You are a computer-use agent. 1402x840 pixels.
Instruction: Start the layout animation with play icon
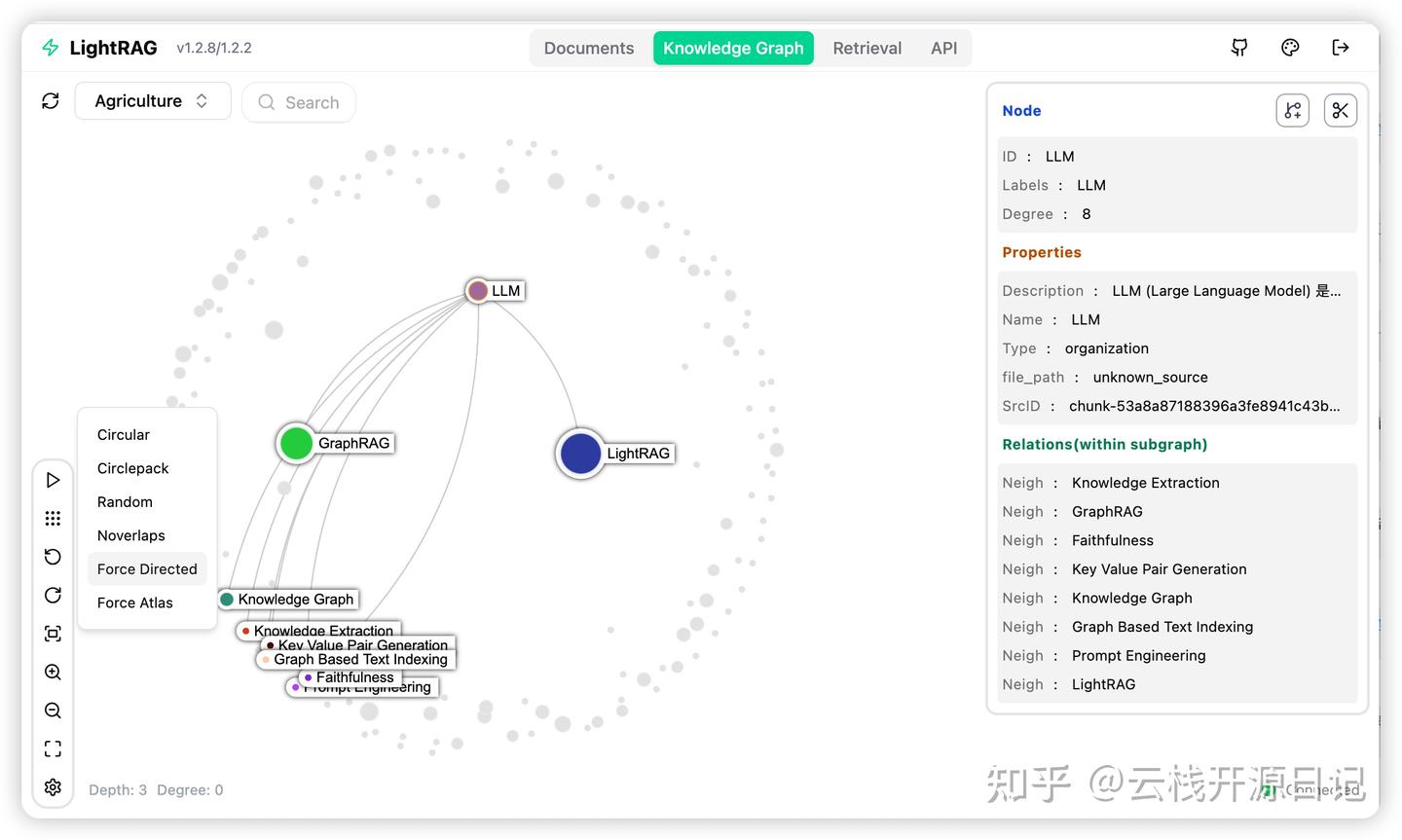click(53, 479)
